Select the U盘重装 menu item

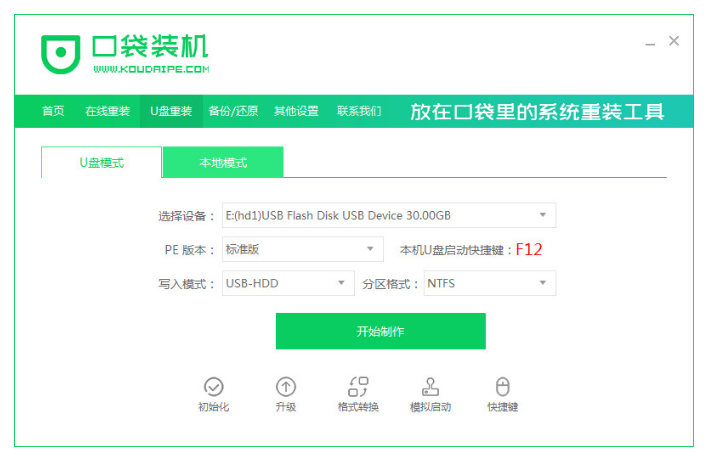(171, 111)
